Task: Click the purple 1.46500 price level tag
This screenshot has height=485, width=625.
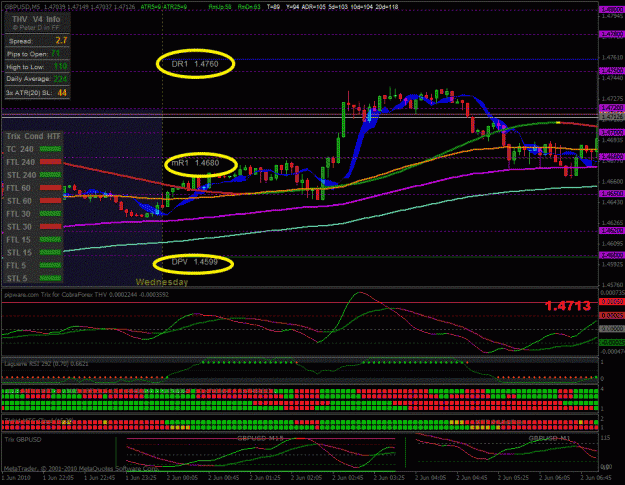Action: tap(612, 193)
